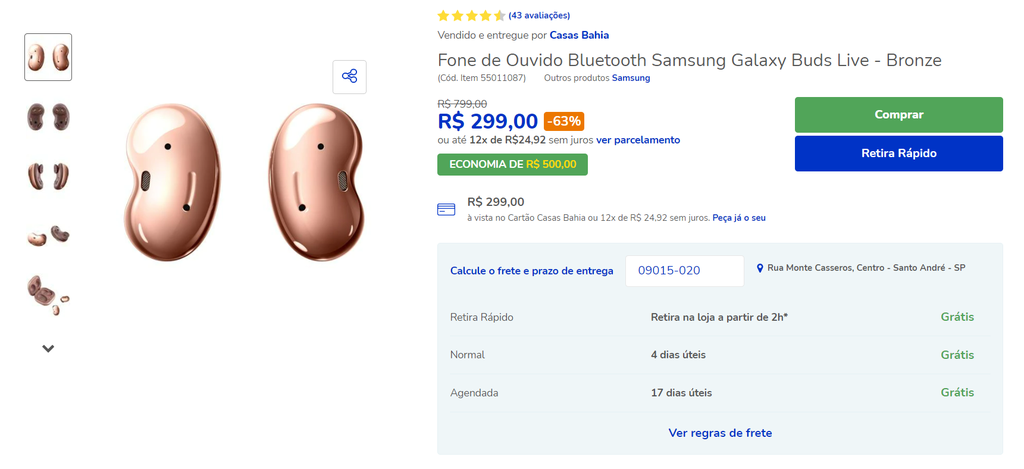Select the charging case thumbnail
Screen dimensions: 1024x469
pos(48,295)
